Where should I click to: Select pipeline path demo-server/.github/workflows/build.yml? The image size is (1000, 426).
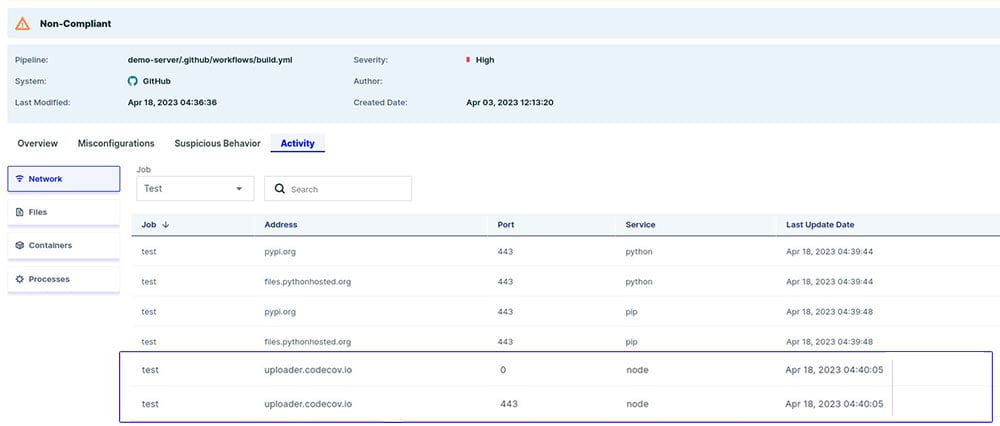coord(210,60)
